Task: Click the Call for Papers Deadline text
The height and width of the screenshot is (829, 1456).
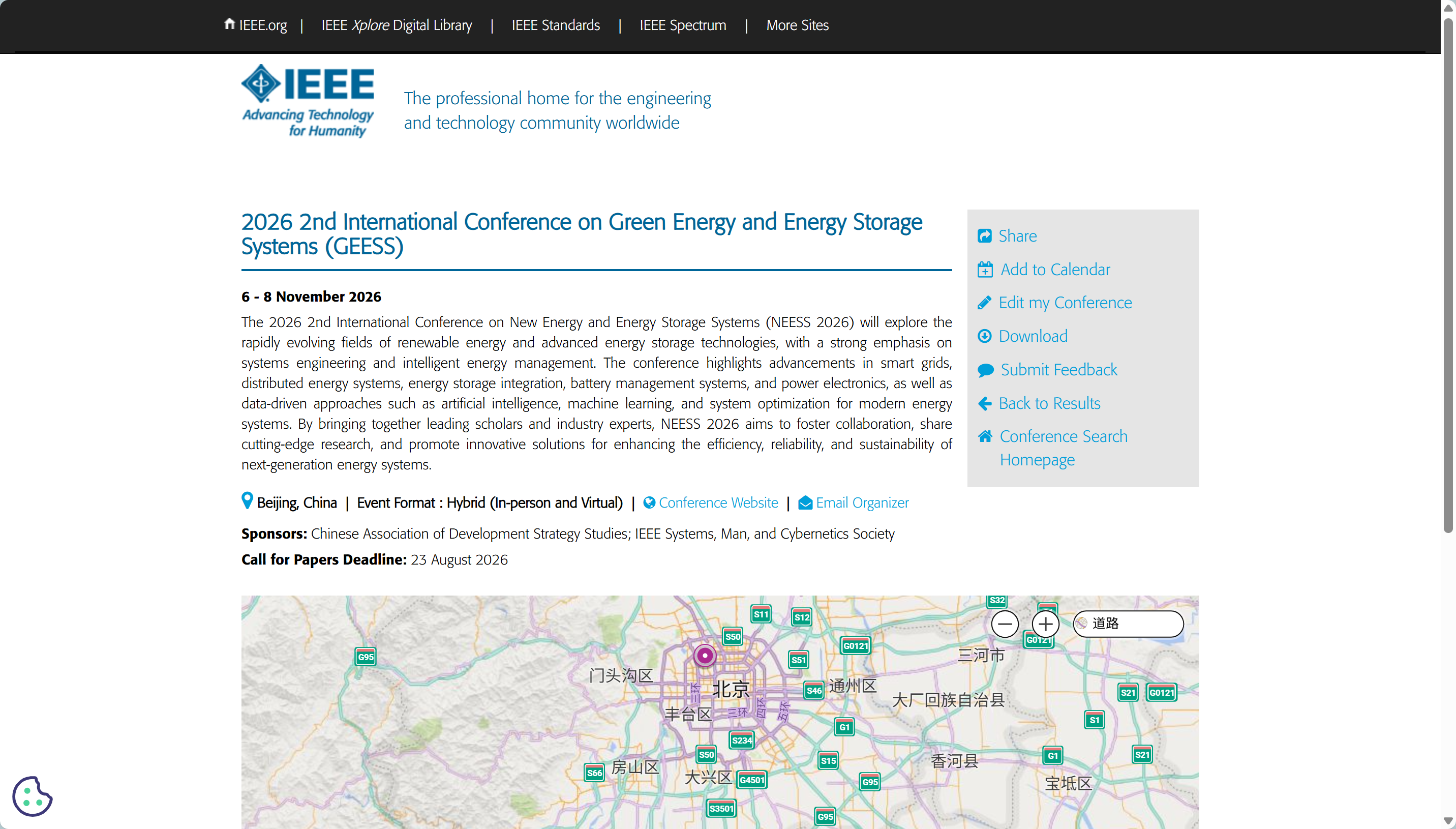Action: tap(374, 559)
